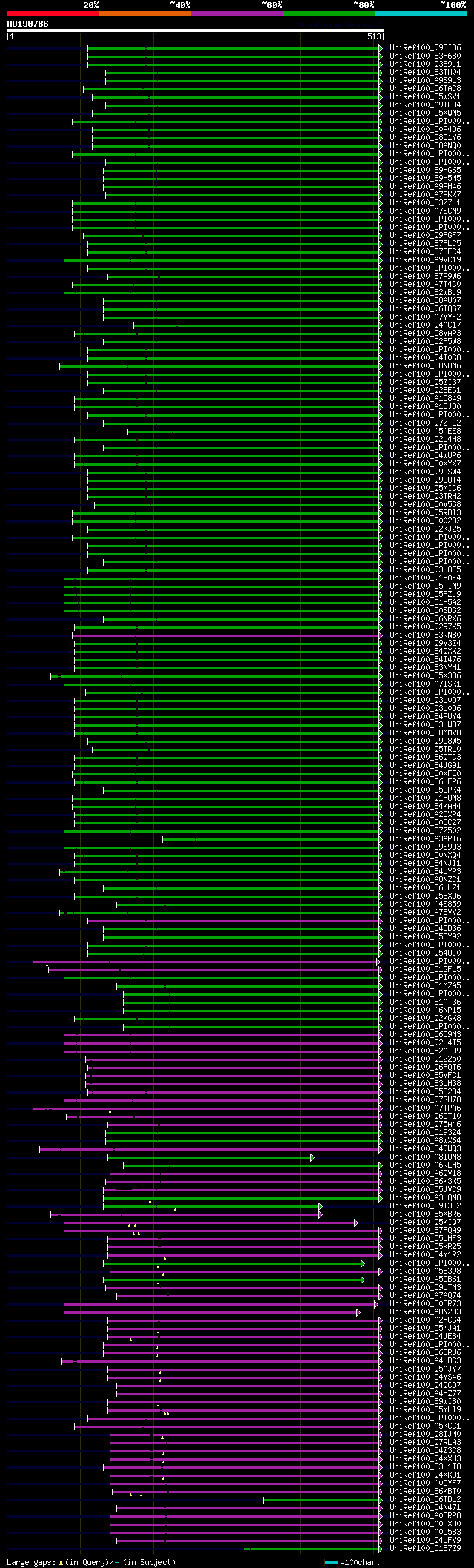
Task: Select label UniRef100_A7PKX7
Action: coord(425,194)
